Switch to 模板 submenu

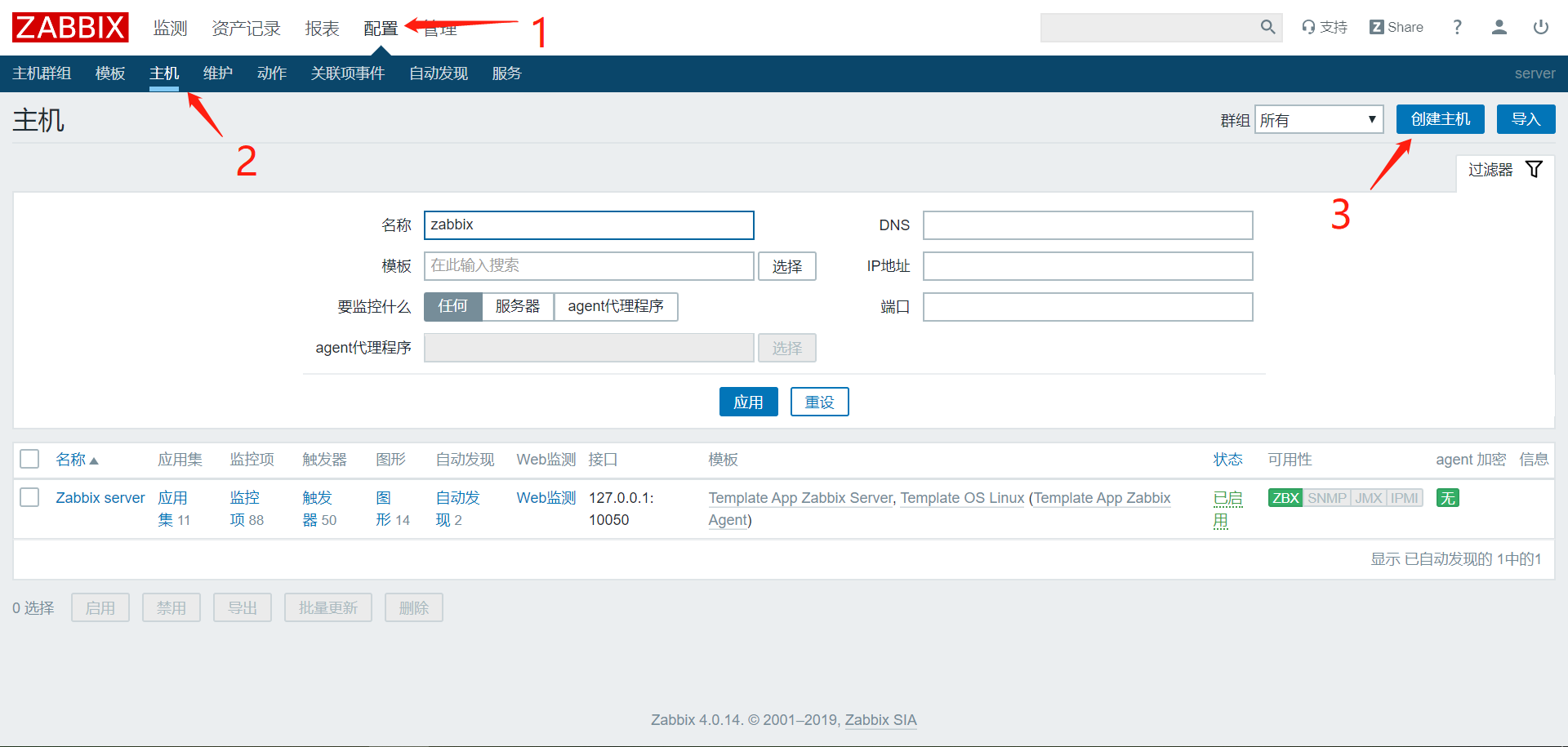(x=110, y=73)
